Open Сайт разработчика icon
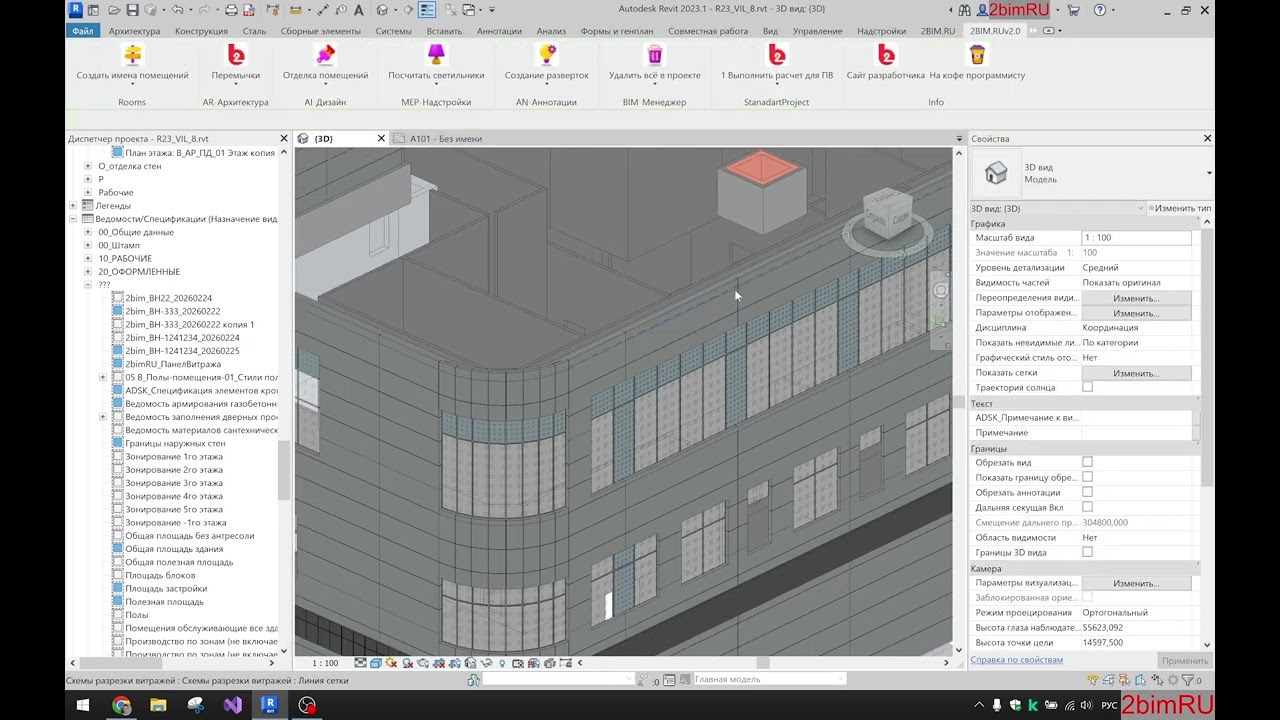 point(886,55)
